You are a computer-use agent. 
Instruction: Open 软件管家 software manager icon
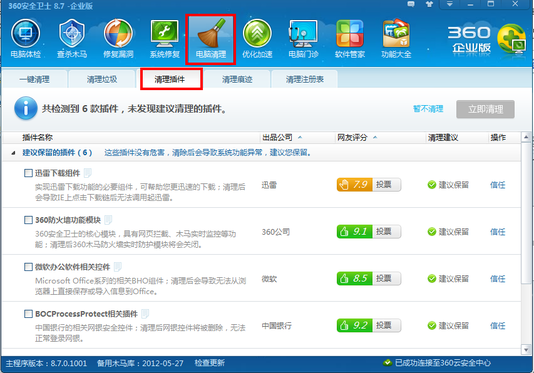tap(350, 38)
